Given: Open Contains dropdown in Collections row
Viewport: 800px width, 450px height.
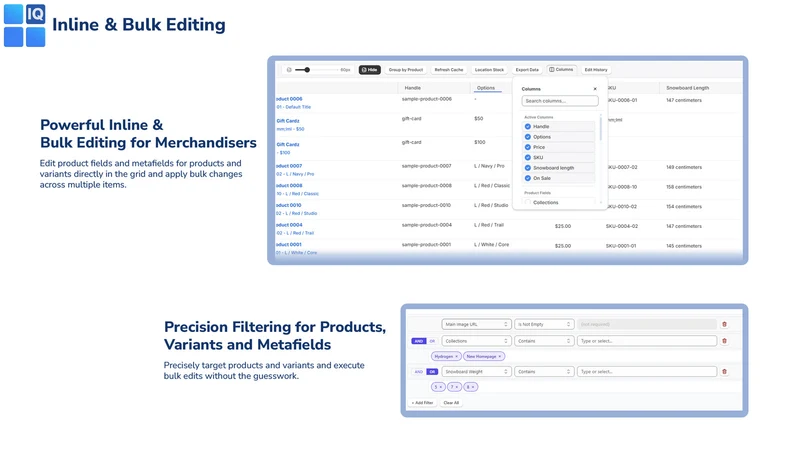Looking at the screenshot, I should tap(544, 341).
